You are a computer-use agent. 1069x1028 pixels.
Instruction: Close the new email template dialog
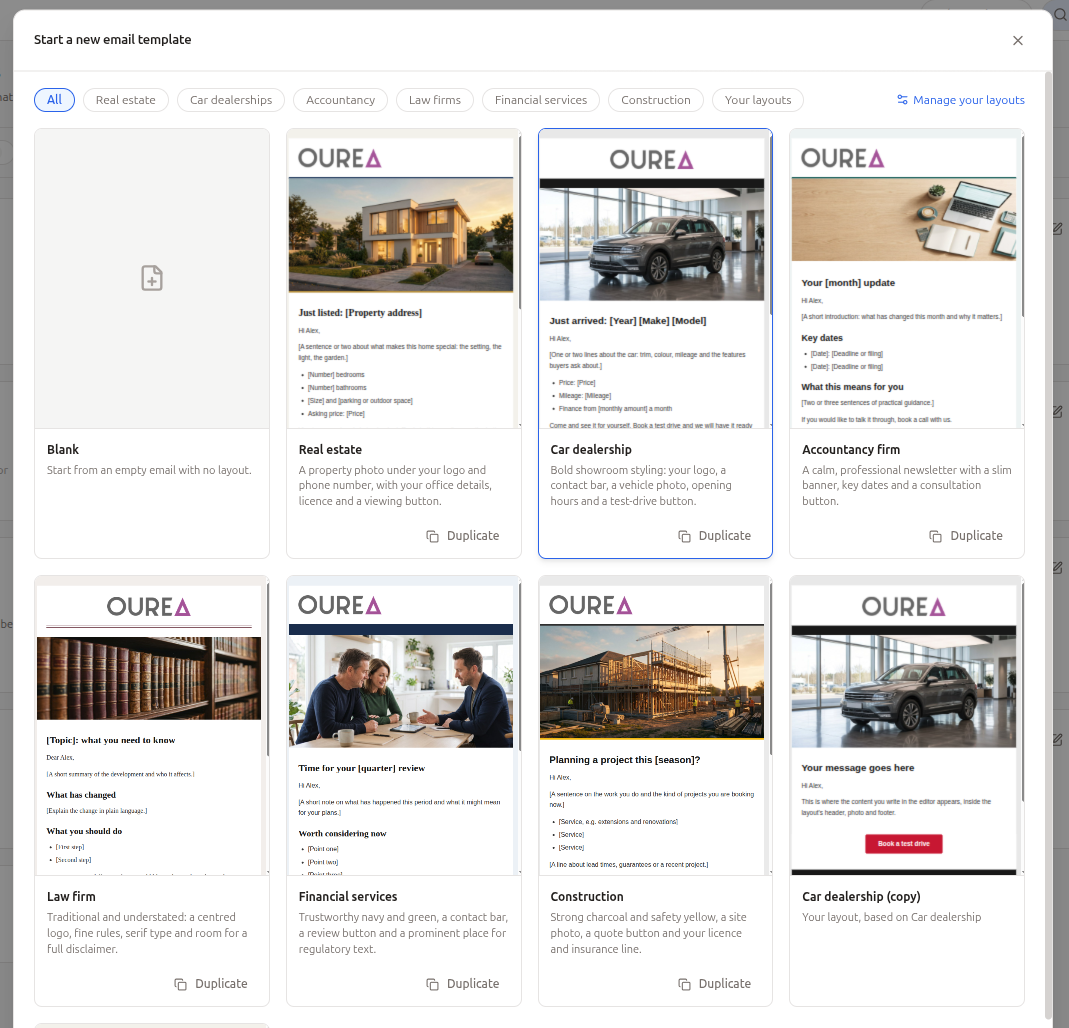click(1017, 41)
